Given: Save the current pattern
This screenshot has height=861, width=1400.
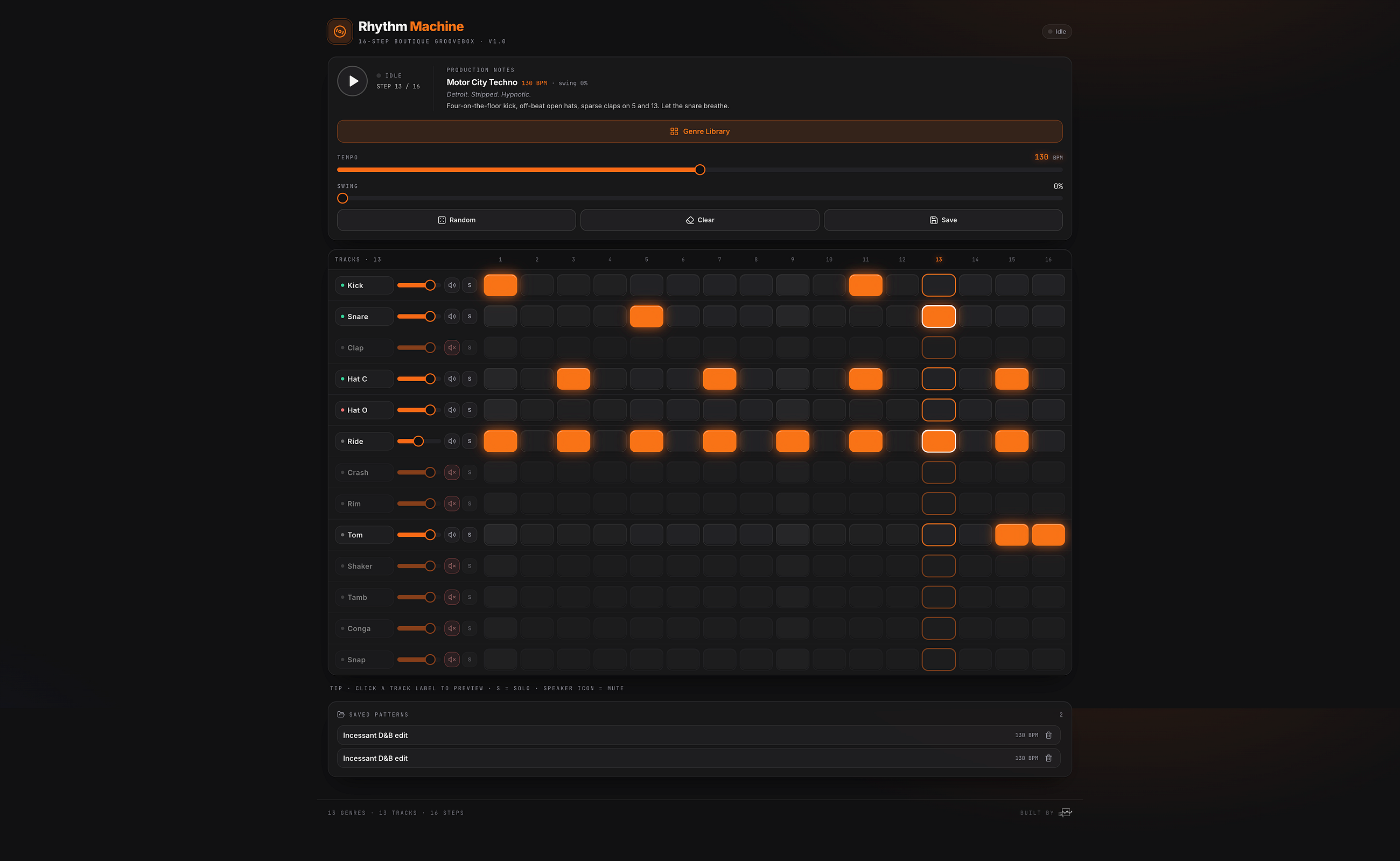Looking at the screenshot, I should click(x=943, y=220).
